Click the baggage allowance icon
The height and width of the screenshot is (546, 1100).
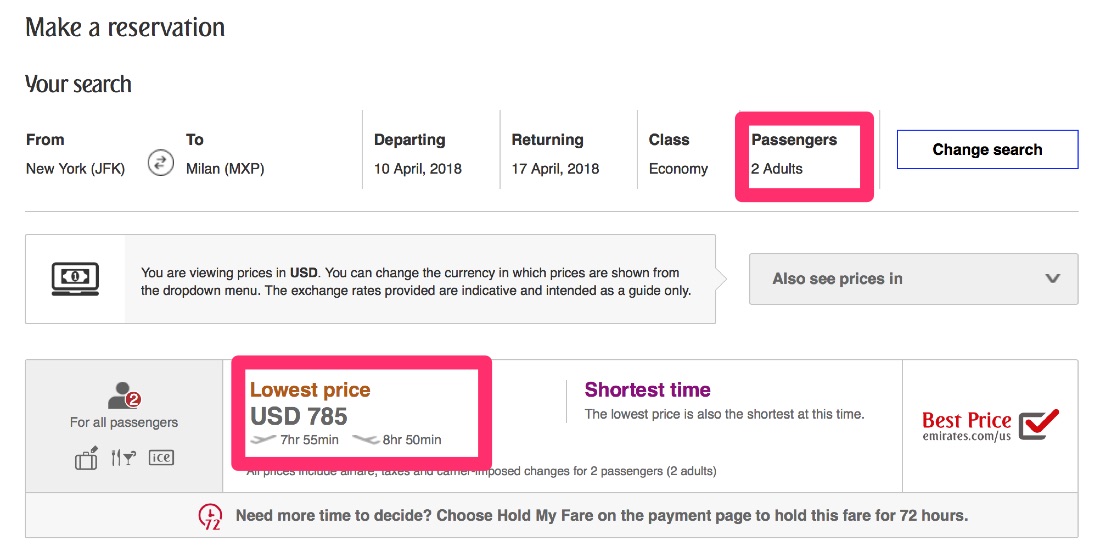87,458
